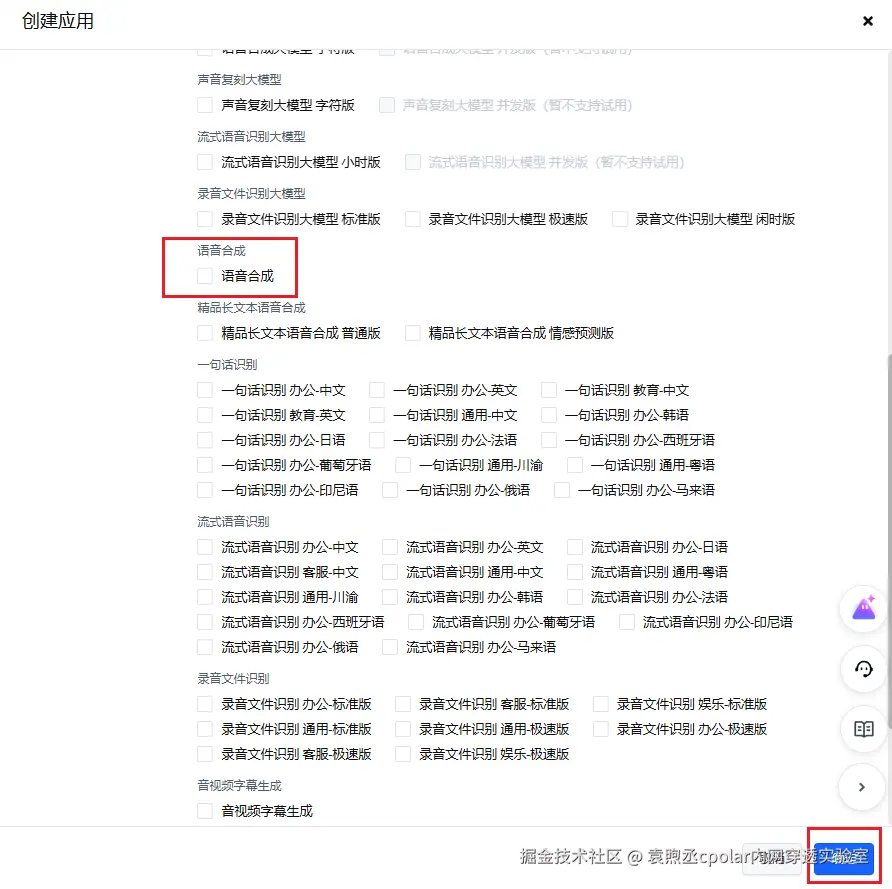Viewport: 892px width, 889px height.
Task: Check 精品长文本语音合成 普通版
Action: coord(203,332)
